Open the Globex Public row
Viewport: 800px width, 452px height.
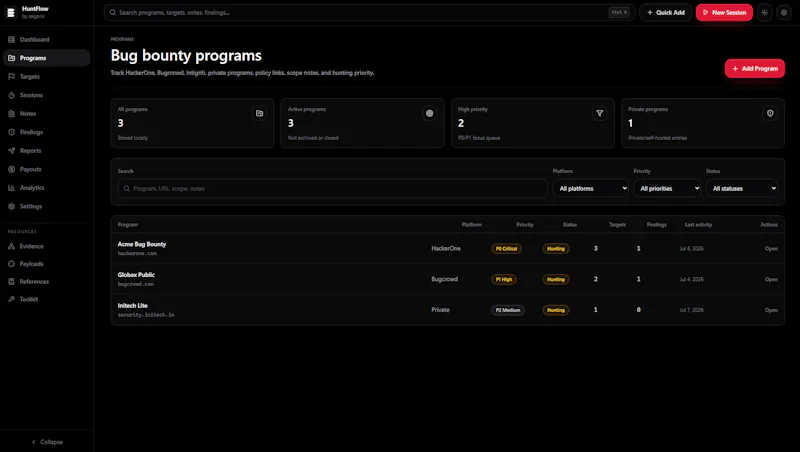(x=771, y=279)
